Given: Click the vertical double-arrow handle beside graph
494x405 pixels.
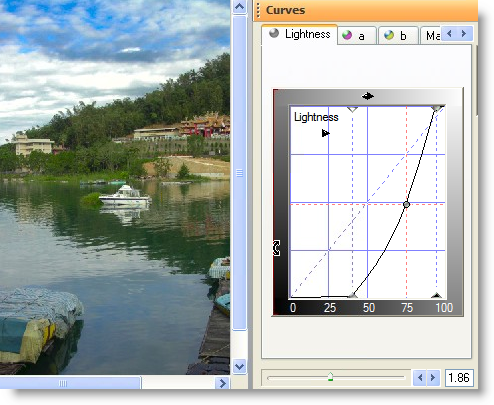Looking at the screenshot, I should point(276,248).
